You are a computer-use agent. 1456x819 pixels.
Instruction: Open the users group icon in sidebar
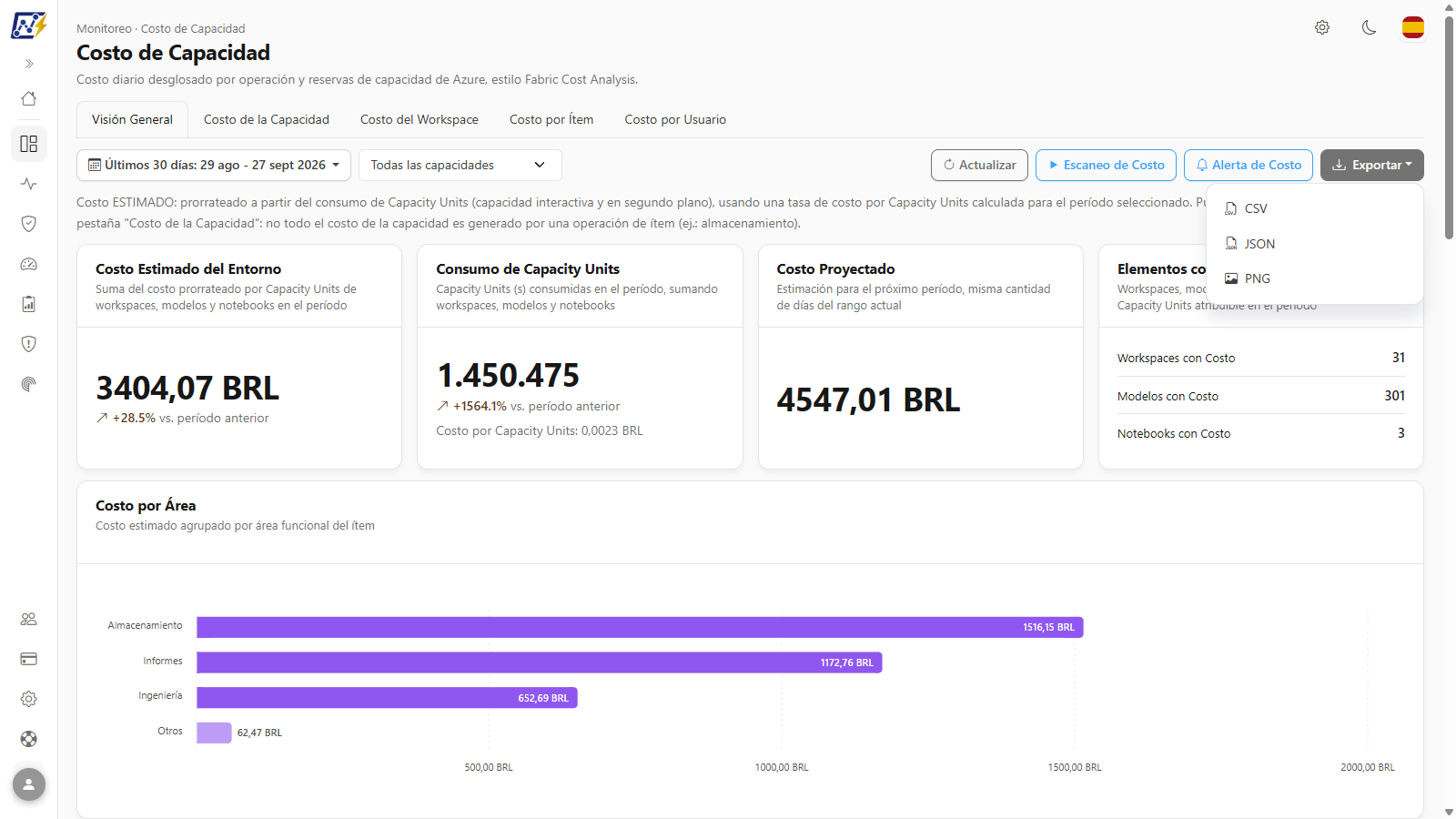click(x=29, y=619)
